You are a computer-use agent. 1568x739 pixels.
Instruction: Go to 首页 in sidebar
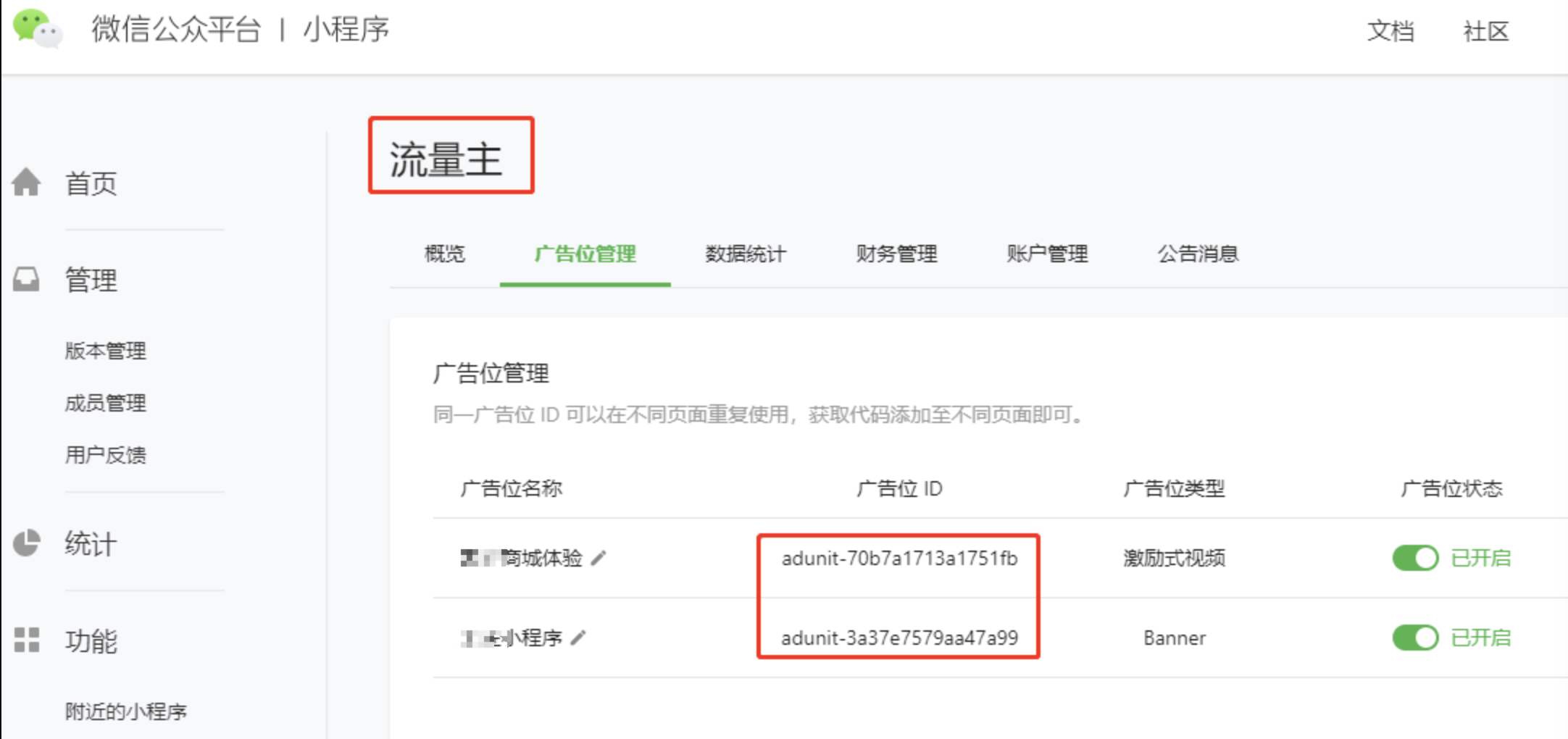[x=91, y=183]
